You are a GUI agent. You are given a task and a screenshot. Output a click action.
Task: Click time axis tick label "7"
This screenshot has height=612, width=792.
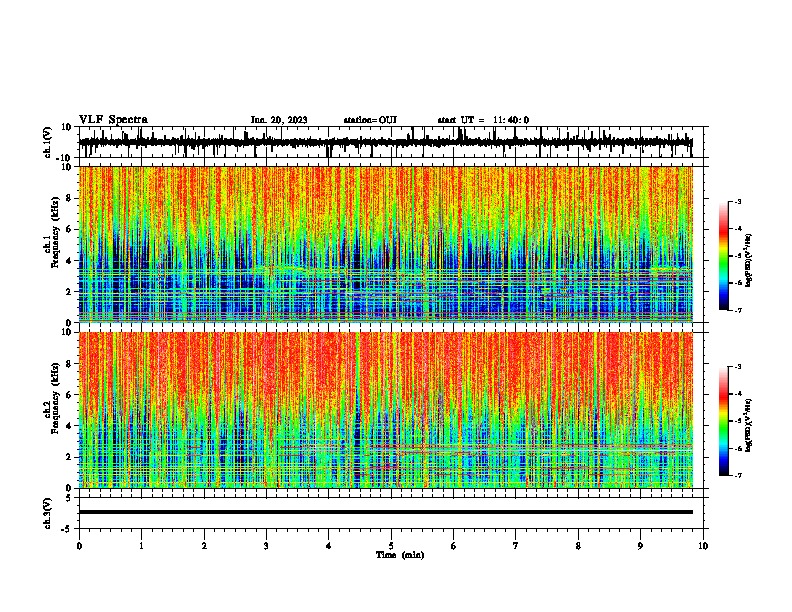[516, 546]
